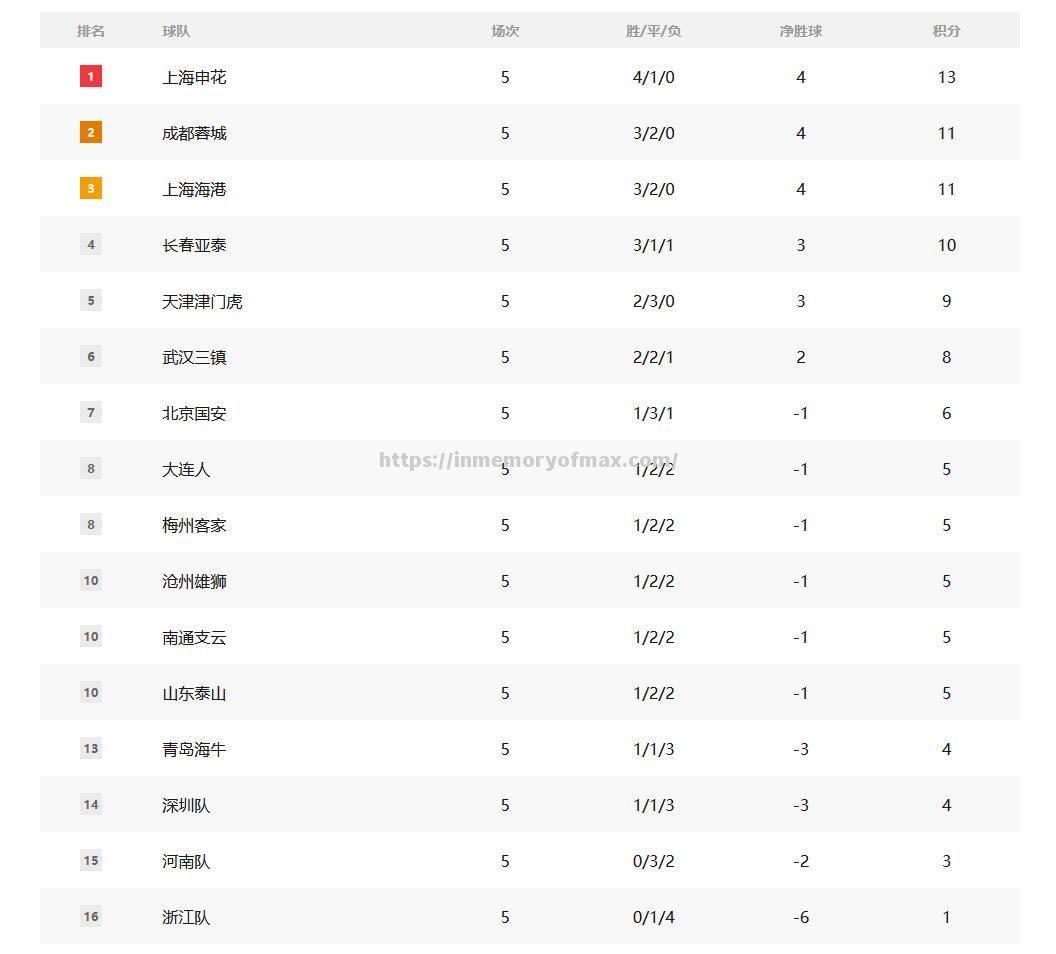Click the gray rank 4 badge
This screenshot has height=954, width=1056.
click(91, 244)
